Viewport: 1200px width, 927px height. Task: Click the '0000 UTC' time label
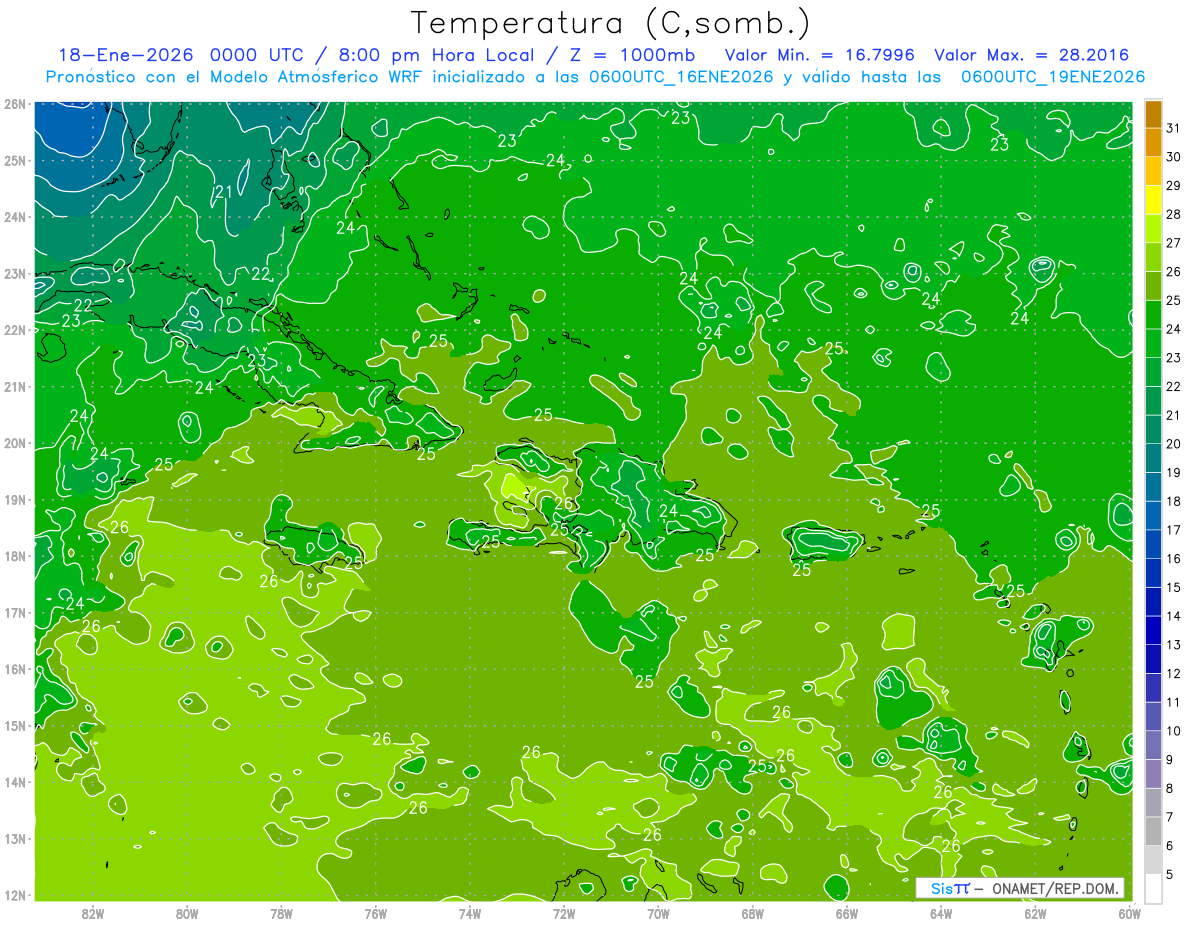click(x=258, y=55)
